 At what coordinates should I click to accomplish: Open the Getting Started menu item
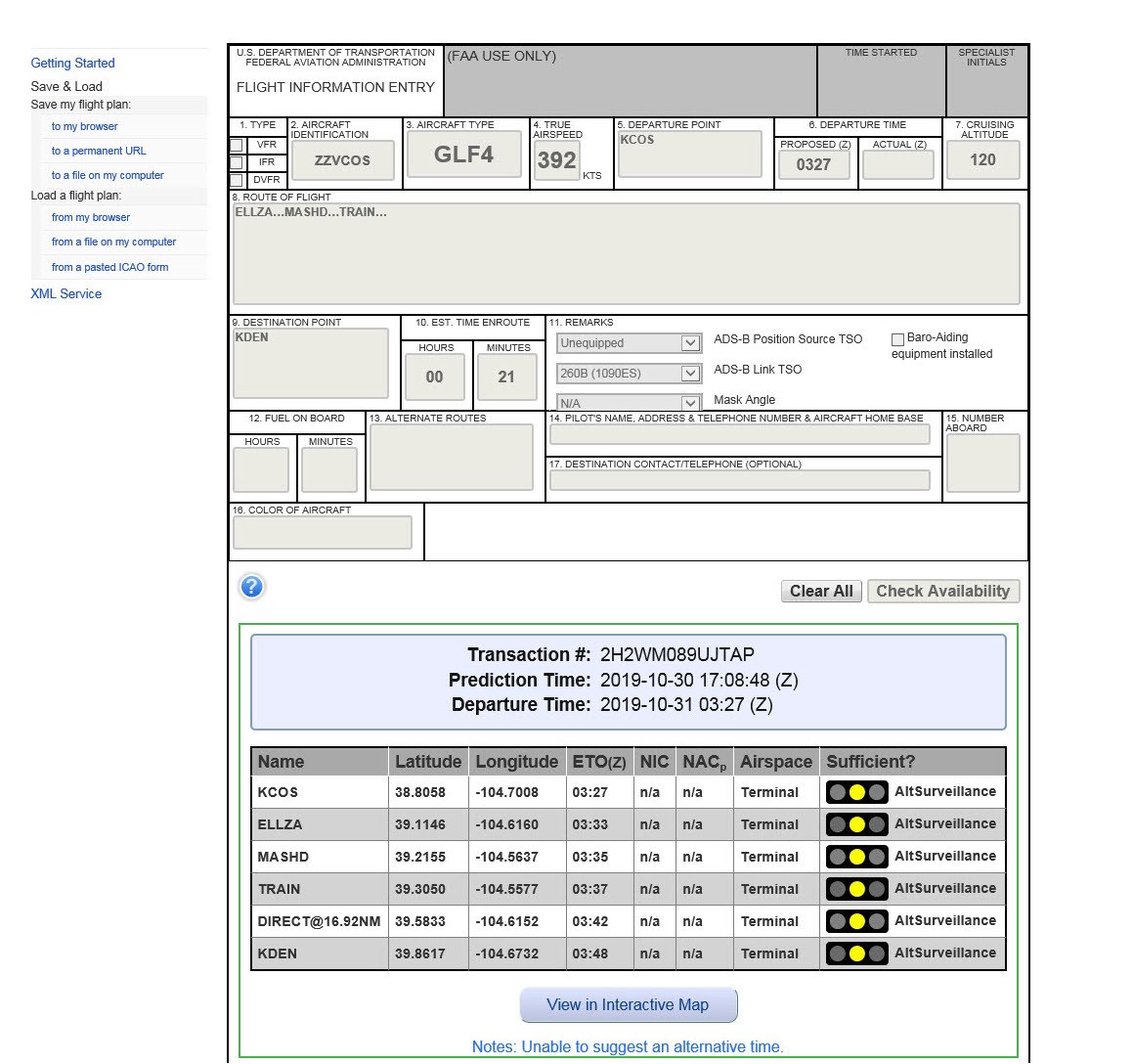[72, 64]
